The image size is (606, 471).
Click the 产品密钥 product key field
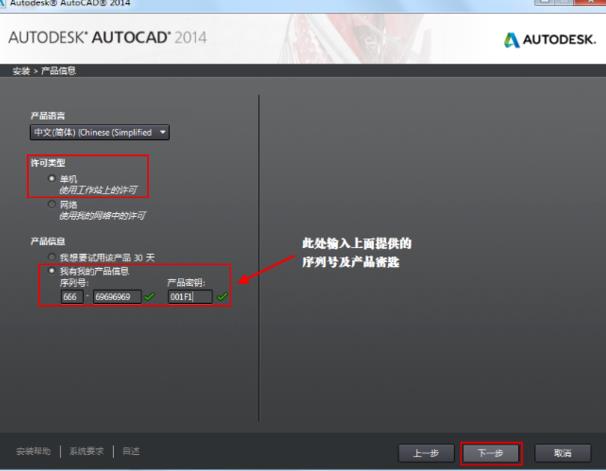188,296
